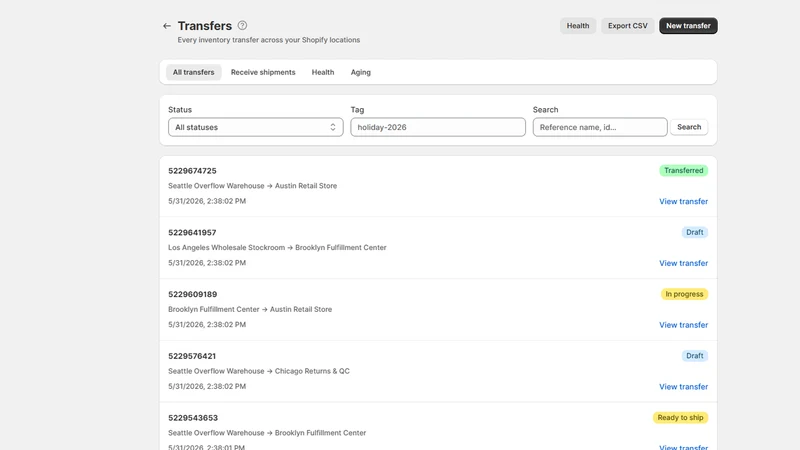This screenshot has height=450, width=800.
Task: Click the back arrow beside Transfers
Action: pyautogui.click(x=167, y=26)
